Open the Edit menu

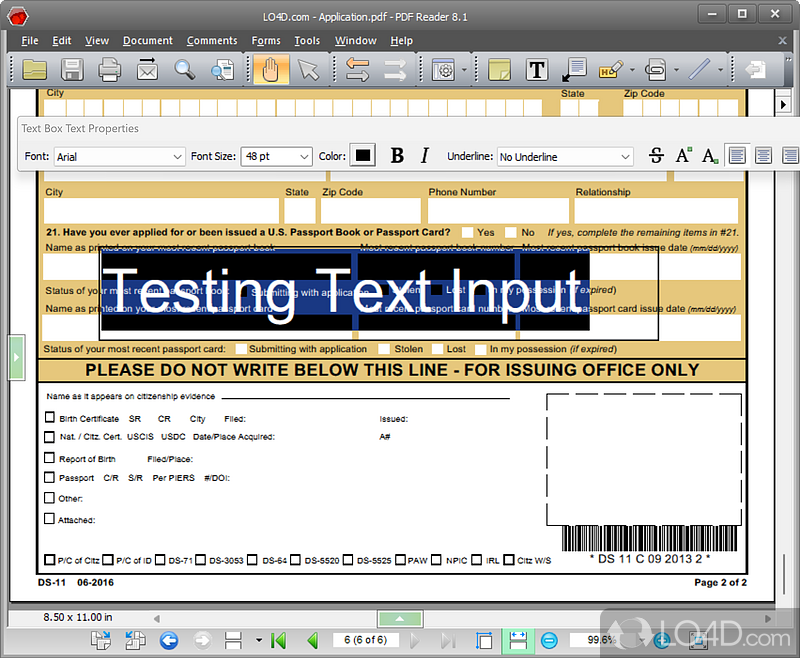coord(62,41)
